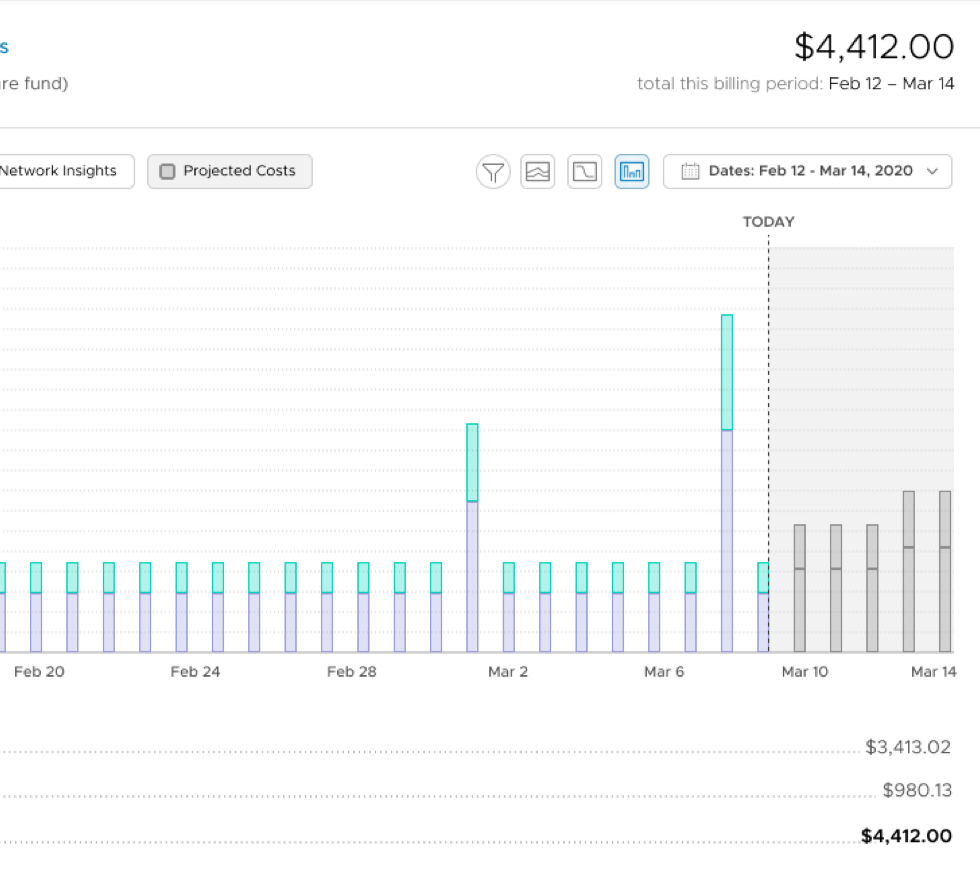Click the Feb 28 axis label
Image resolution: width=980 pixels, height=880 pixels.
point(352,672)
